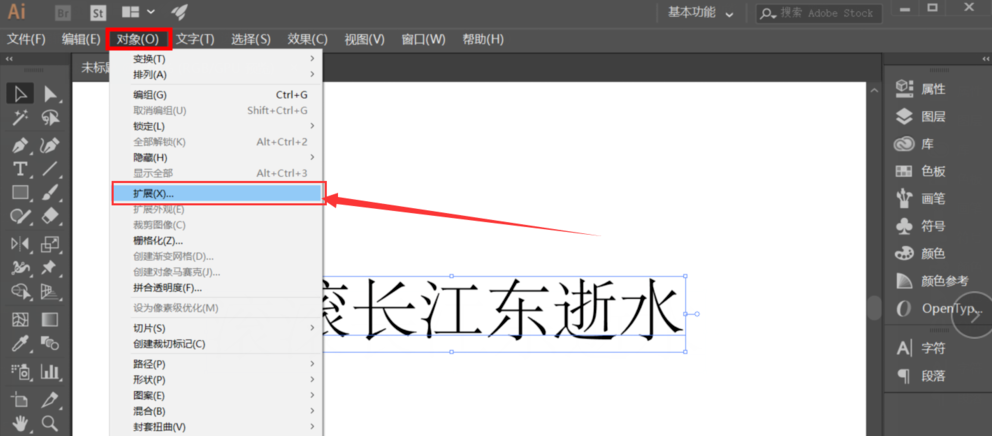The image size is (992, 436).
Task: Select the Magic Wand tool
Action: [x=20, y=118]
